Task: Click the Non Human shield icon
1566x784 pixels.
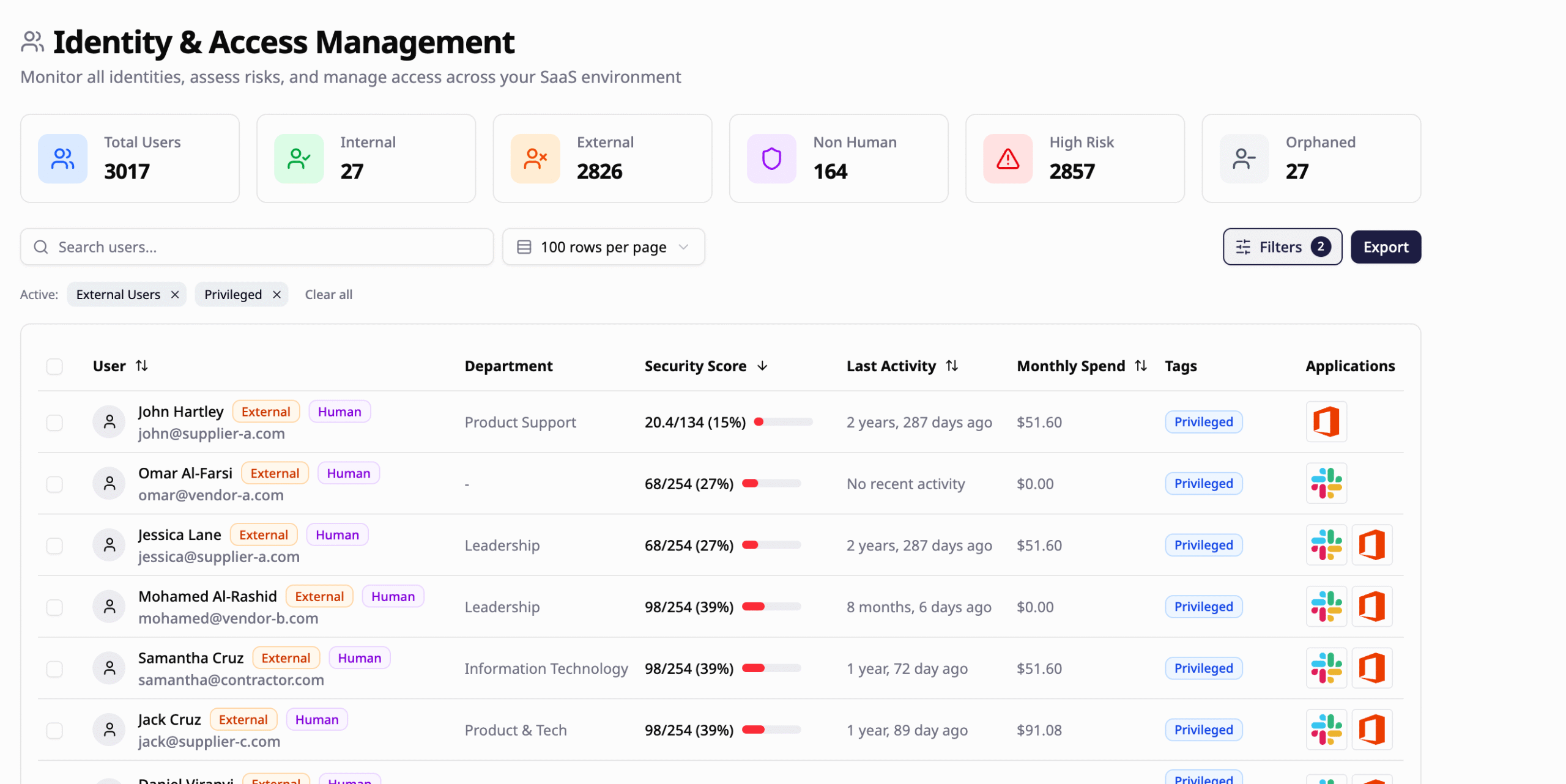Action: pyautogui.click(x=771, y=159)
